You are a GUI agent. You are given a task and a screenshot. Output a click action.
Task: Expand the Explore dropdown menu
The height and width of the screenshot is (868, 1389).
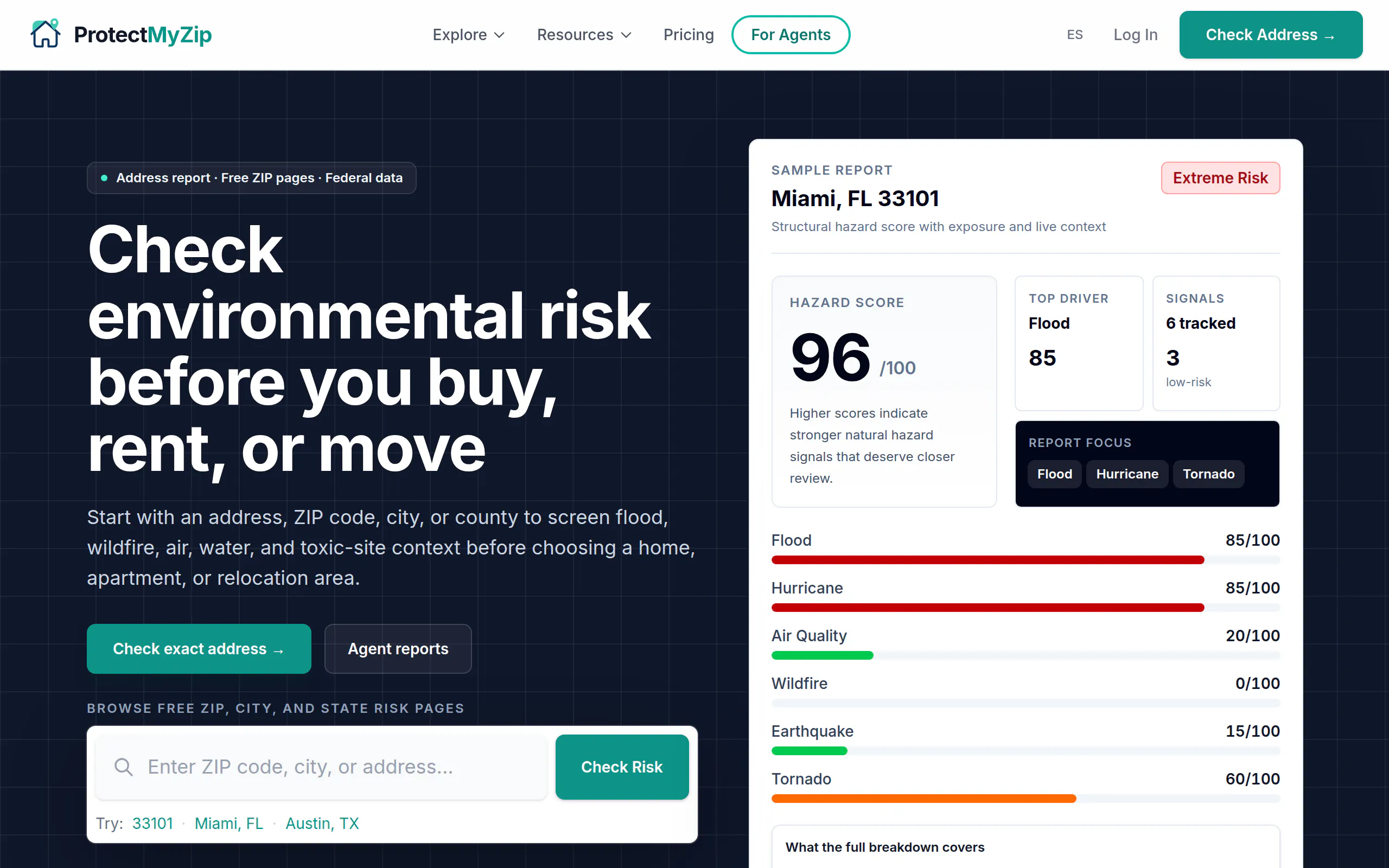pyautogui.click(x=468, y=35)
